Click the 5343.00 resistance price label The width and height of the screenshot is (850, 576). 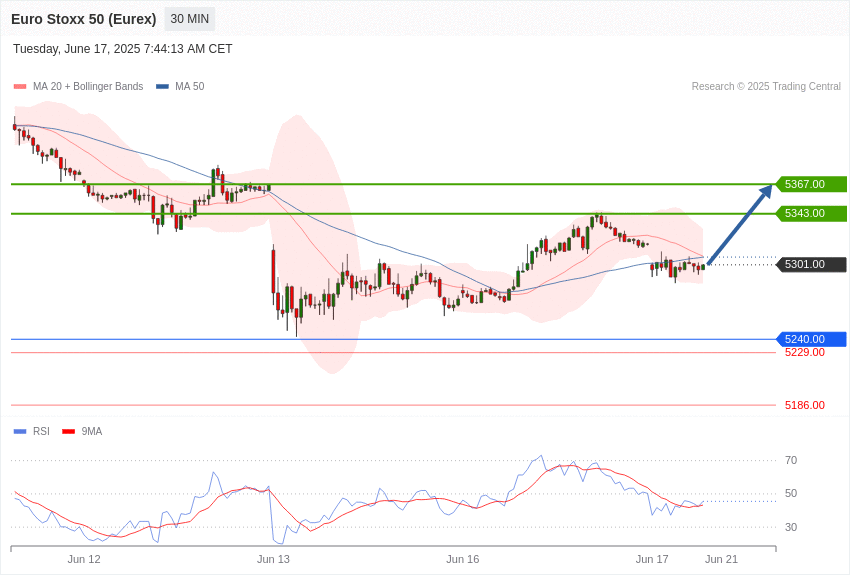tap(812, 213)
